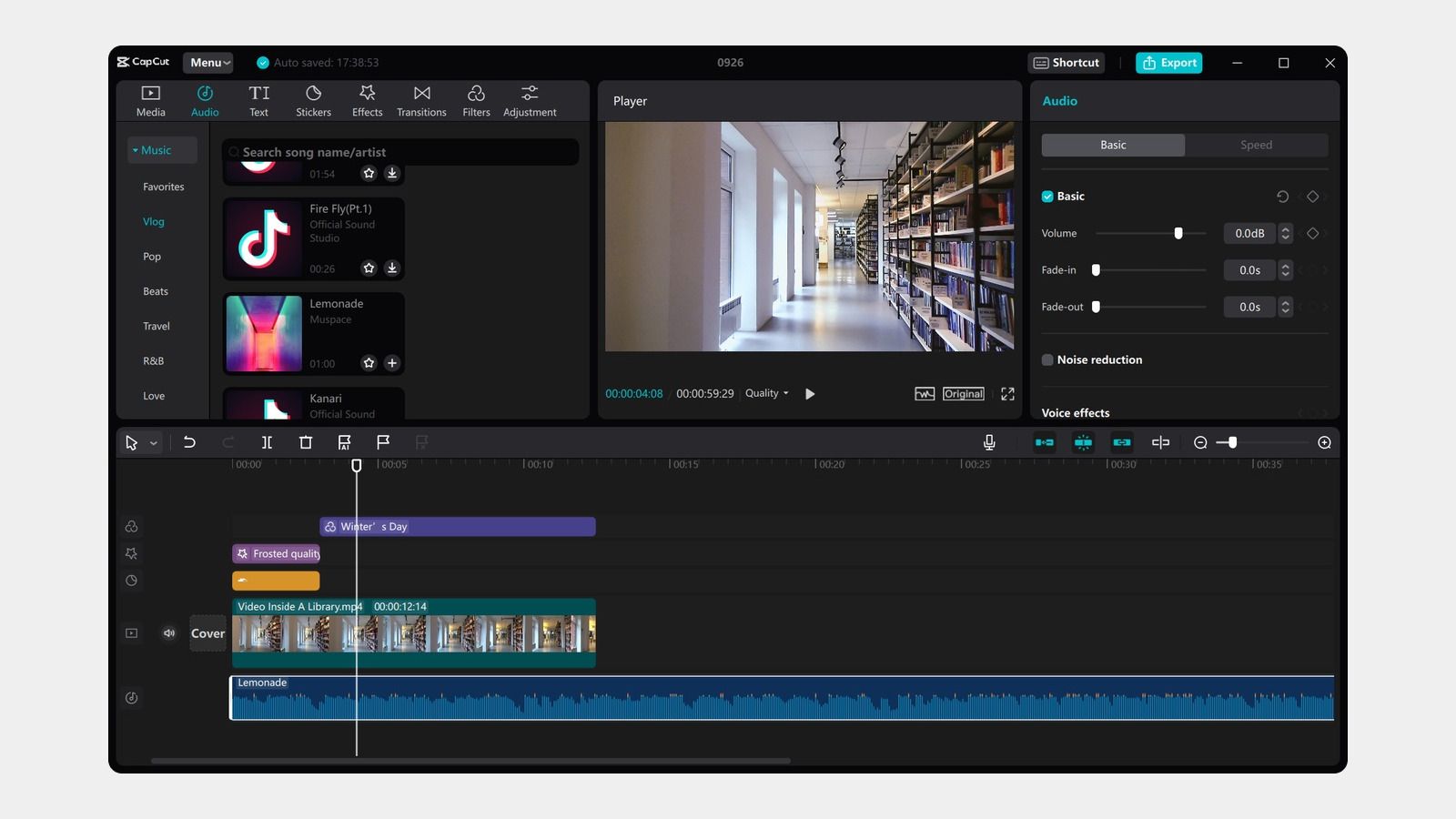Switch to the Speed tab
This screenshot has height=819, width=1456.
click(x=1256, y=146)
